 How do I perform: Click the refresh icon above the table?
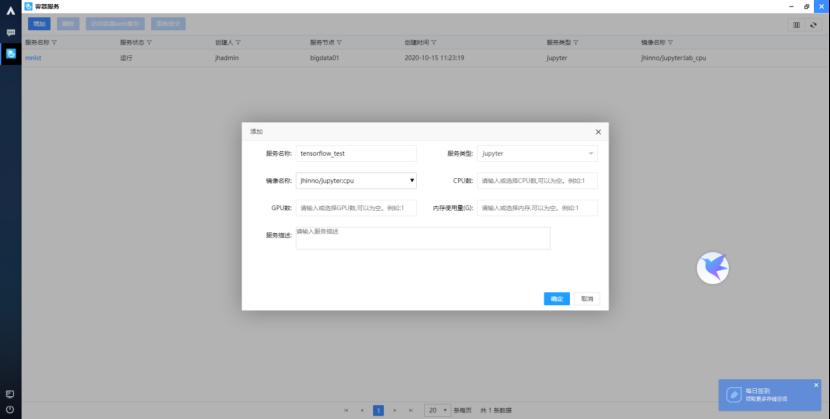point(813,24)
